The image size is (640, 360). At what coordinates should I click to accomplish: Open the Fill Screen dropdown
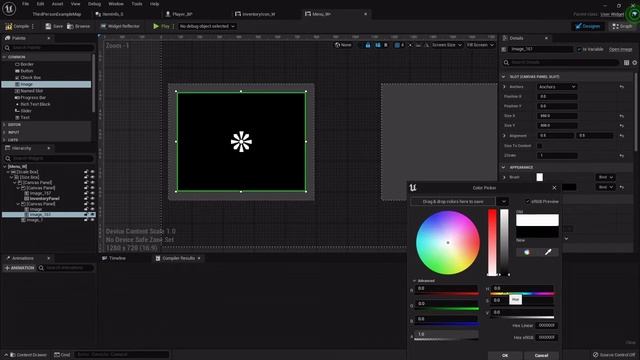coord(480,45)
